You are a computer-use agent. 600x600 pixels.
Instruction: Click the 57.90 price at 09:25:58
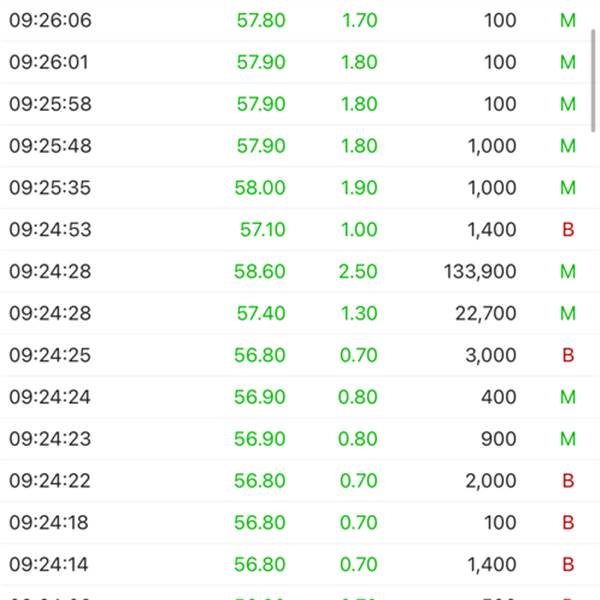click(261, 104)
